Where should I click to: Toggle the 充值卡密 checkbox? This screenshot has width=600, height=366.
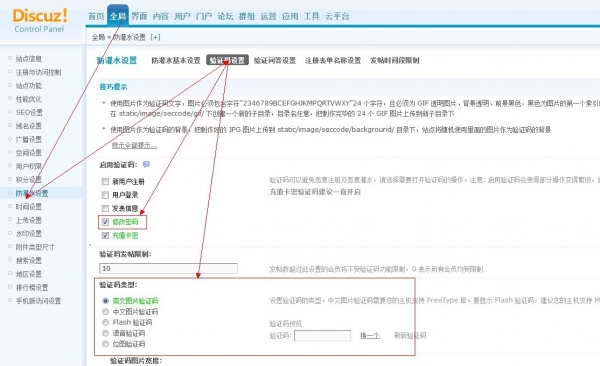[x=105, y=235]
